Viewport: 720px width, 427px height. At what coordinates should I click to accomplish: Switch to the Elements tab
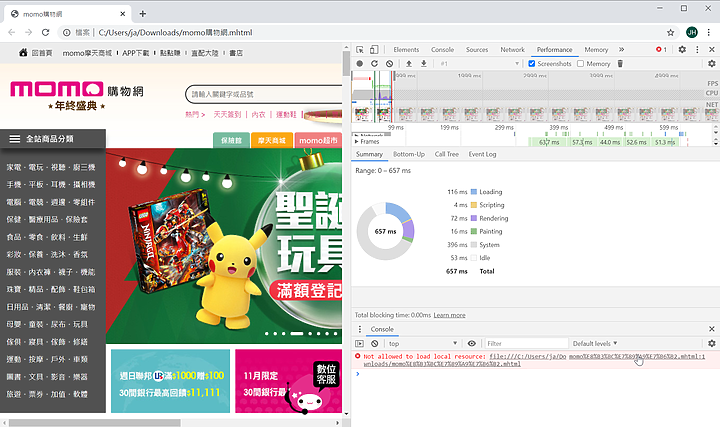pos(406,50)
